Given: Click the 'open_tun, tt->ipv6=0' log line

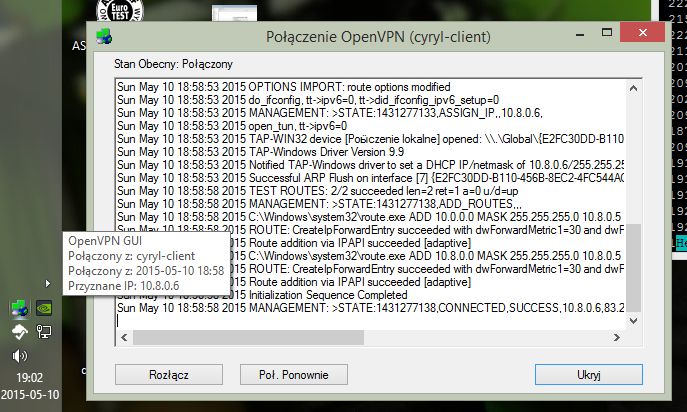Looking at the screenshot, I should 232,126.
